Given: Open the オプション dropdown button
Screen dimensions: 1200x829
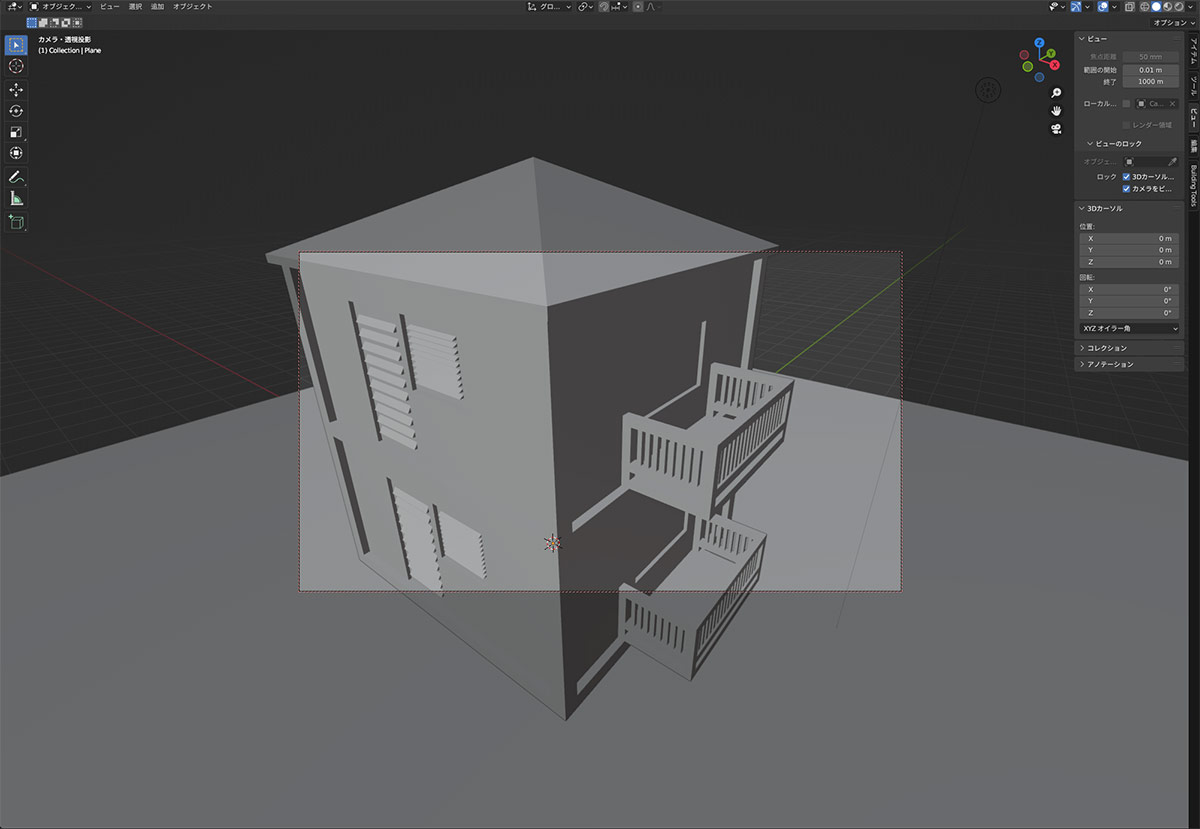Looking at the screenshot, I should coord(1169,22).
